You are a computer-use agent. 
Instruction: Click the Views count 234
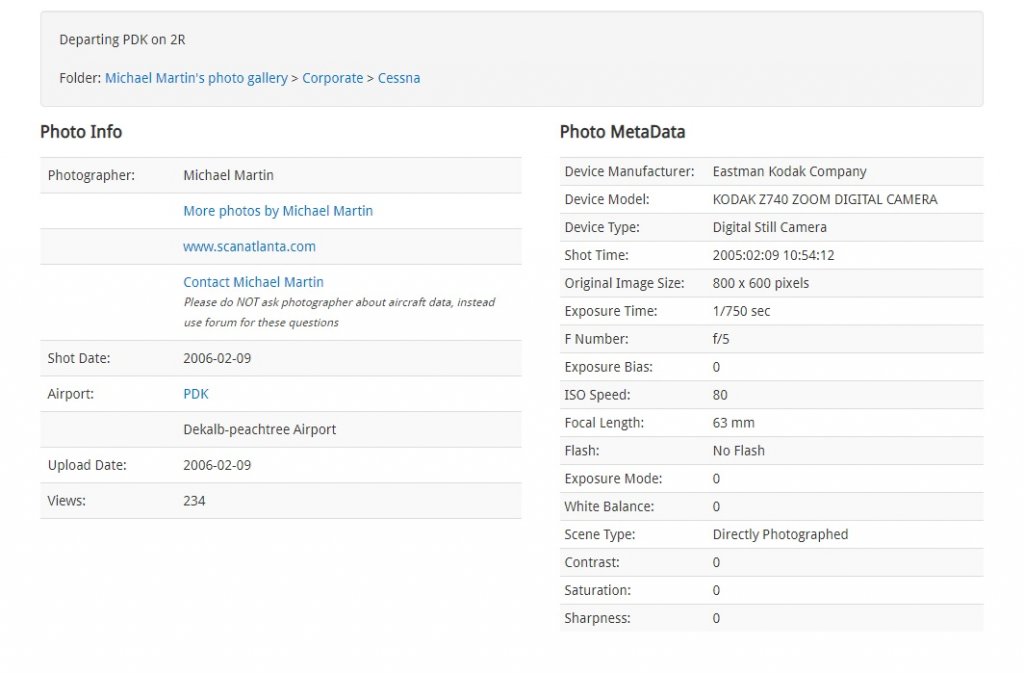[194, 500]
